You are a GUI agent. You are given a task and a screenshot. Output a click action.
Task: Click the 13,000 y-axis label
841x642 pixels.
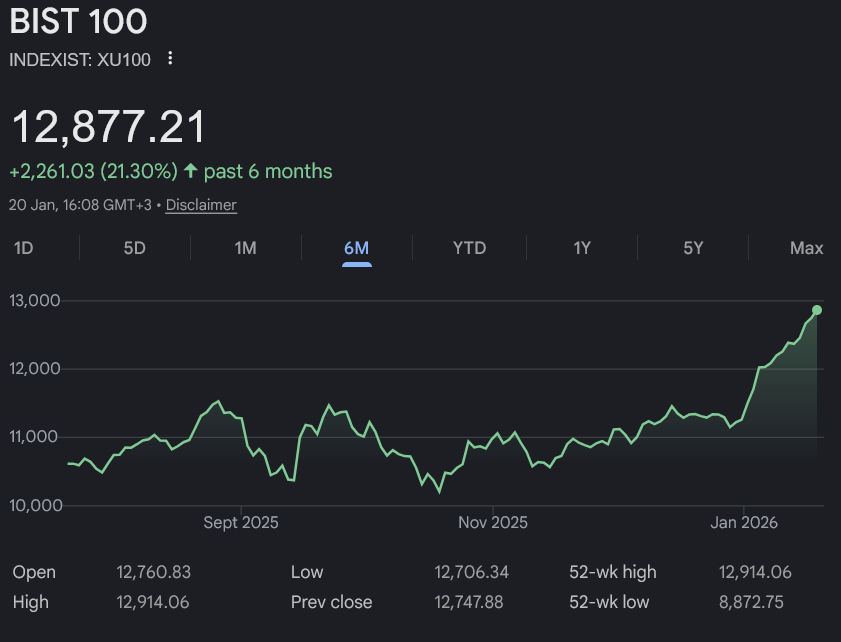(x=35, y=300)
